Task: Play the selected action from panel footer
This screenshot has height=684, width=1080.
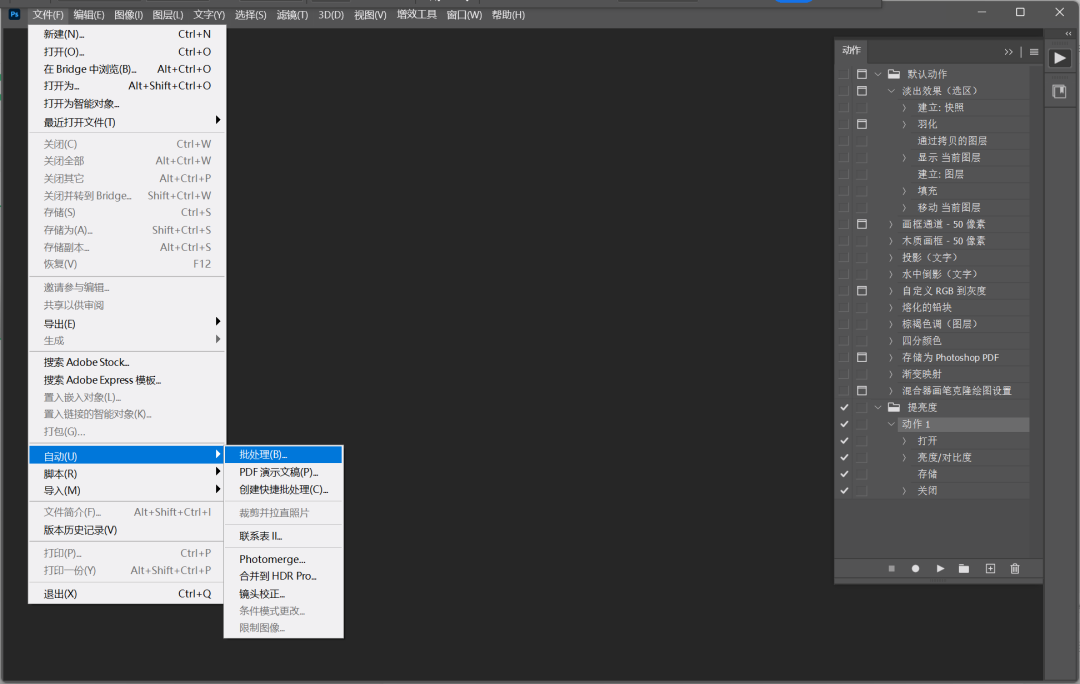Action: [x=940, y=569]
